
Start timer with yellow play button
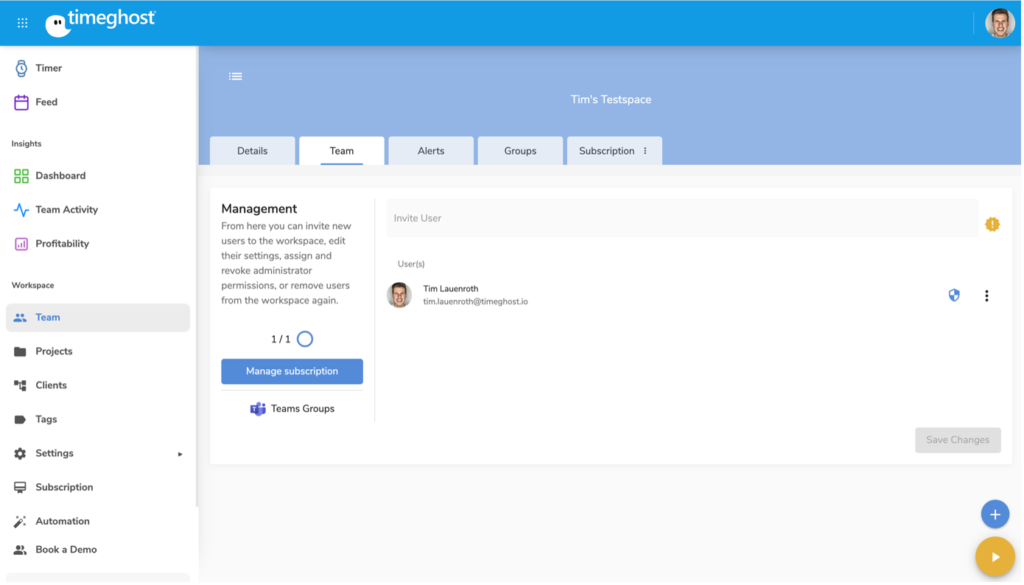point(994,557)
